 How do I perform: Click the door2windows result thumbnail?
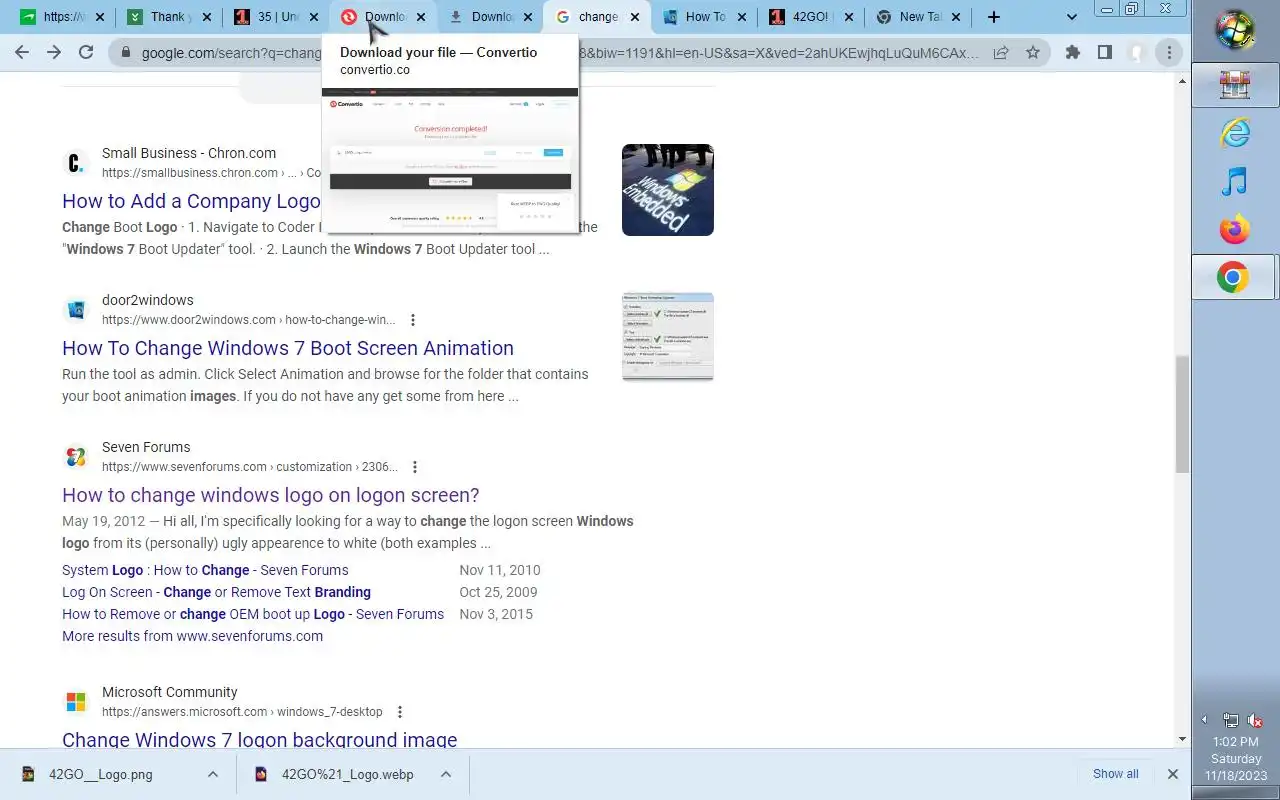(668, 336)
